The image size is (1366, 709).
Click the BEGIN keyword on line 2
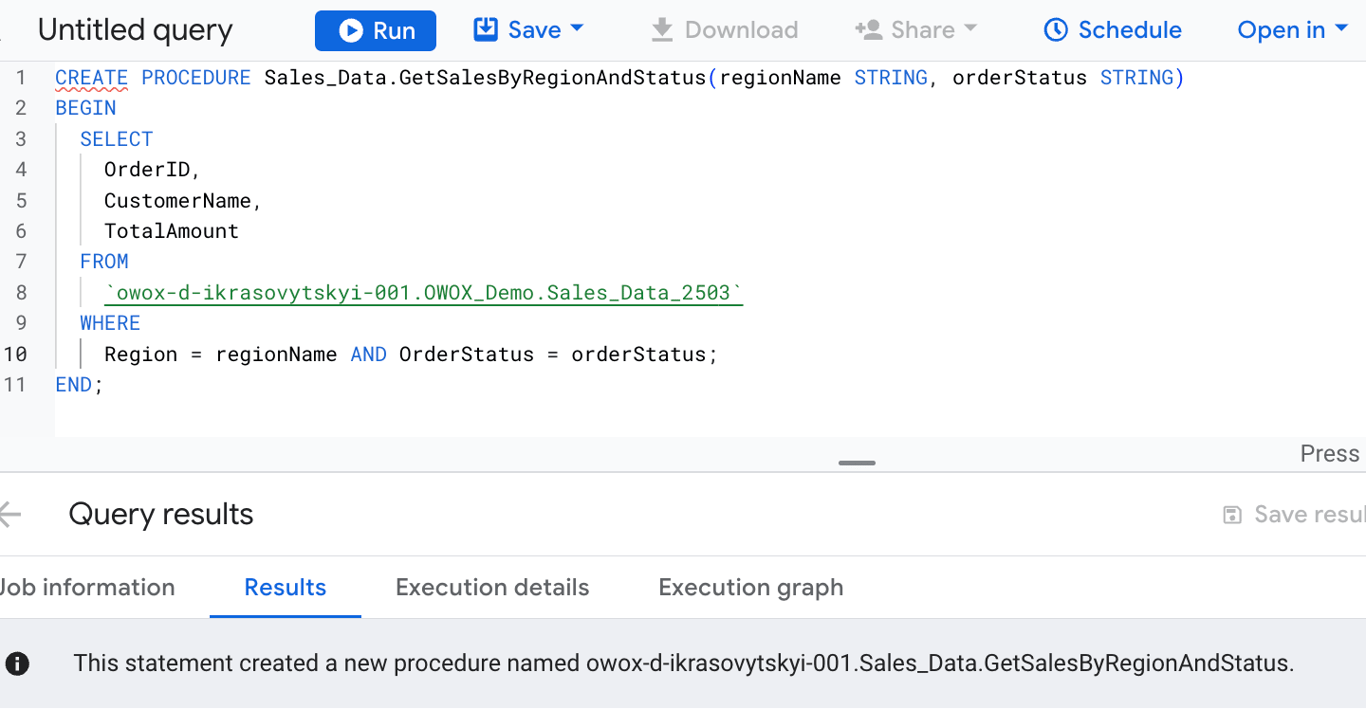coord(85,108)
